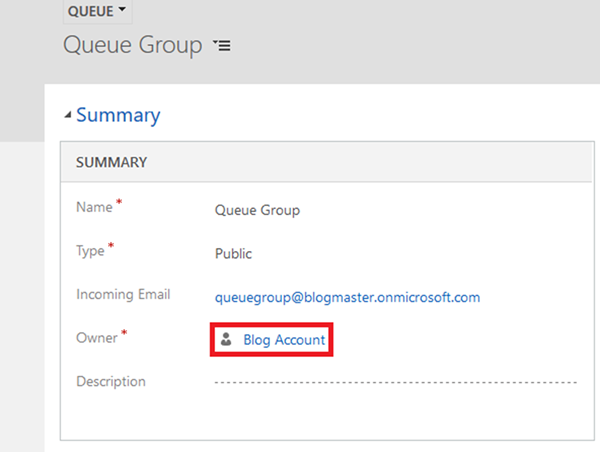Image resolution: width=600 pixels, height=452 pixels.
Task: Open the QUEUE entity dropdown
Action: pyautogui.click(x=97, y=10)
